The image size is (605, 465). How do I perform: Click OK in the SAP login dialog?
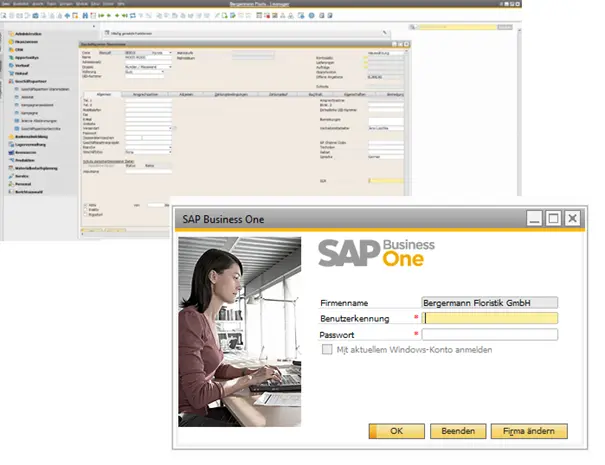pos(396,431)
